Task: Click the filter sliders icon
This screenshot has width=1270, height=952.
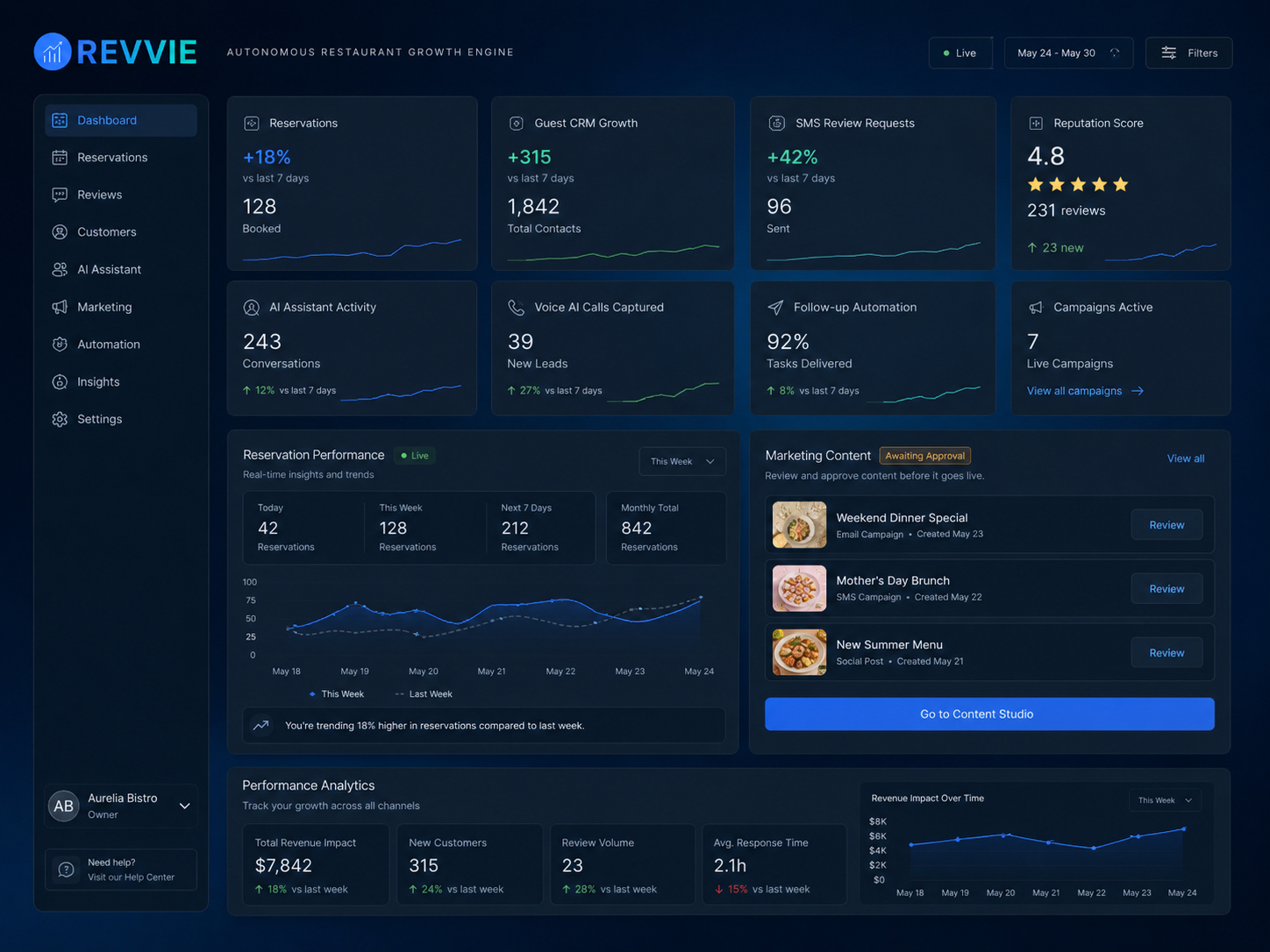Action: pyautogui.click(x=1169, y=53)
